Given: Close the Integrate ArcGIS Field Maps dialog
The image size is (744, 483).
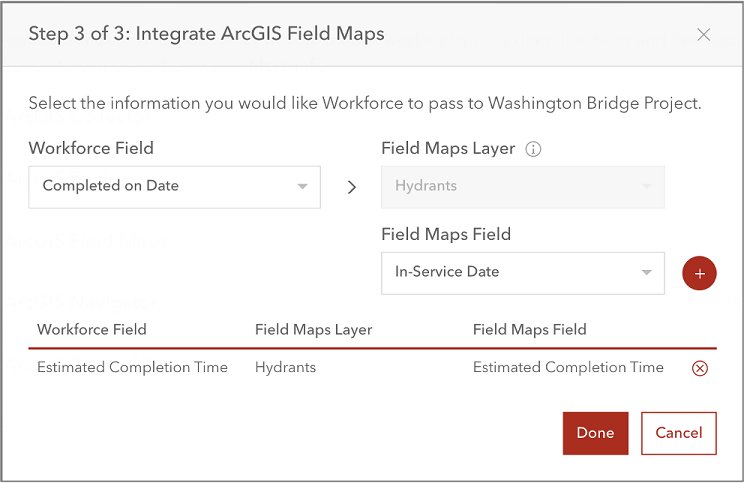Looking at the screenshot, I should click(703, 34).
